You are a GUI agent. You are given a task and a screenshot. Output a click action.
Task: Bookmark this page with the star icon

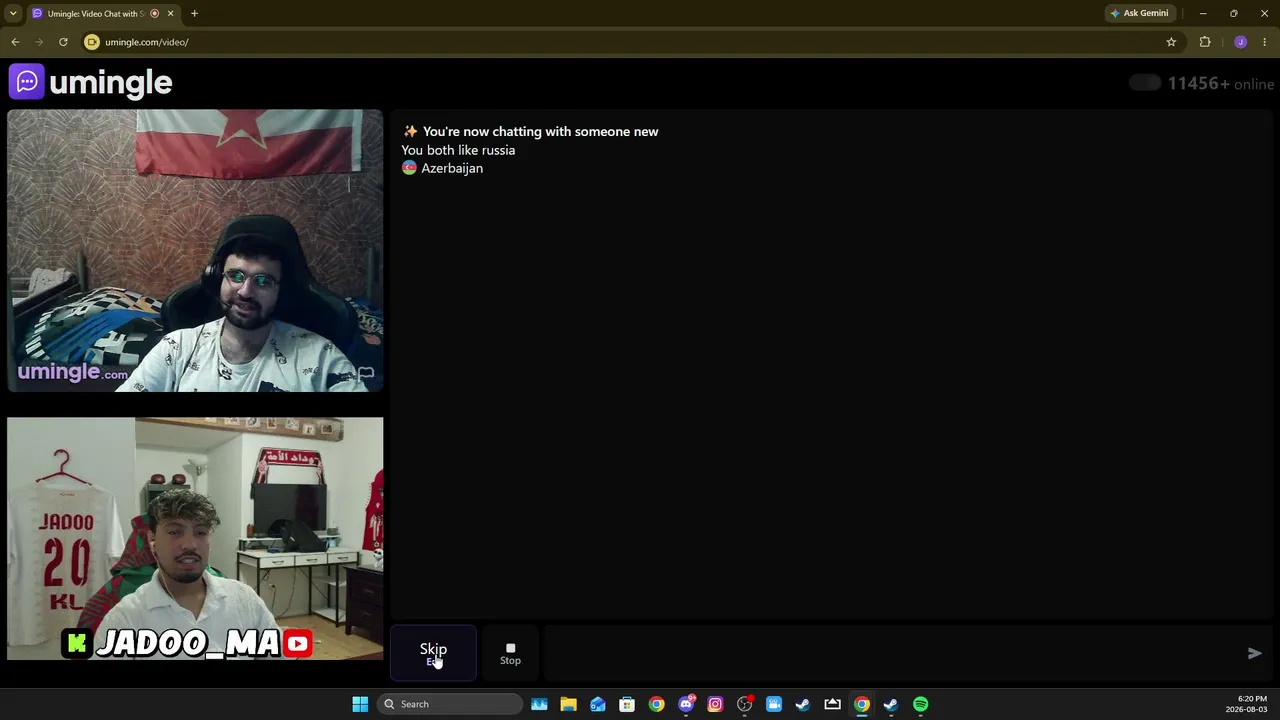[x=1171, y=42]
